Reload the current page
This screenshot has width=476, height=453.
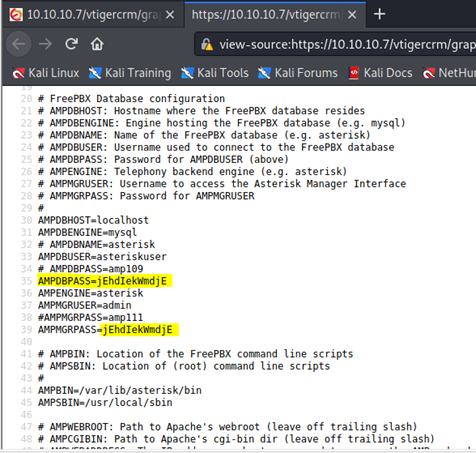click(71, 44)
